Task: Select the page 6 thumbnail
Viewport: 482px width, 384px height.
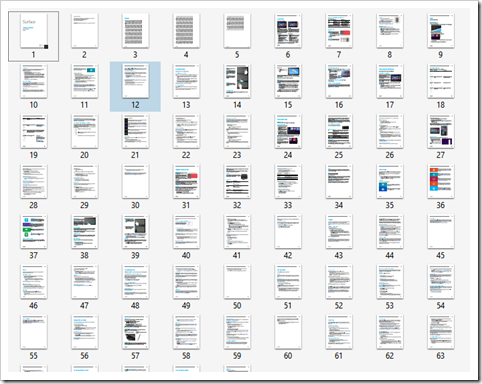Action: point(288,31)
